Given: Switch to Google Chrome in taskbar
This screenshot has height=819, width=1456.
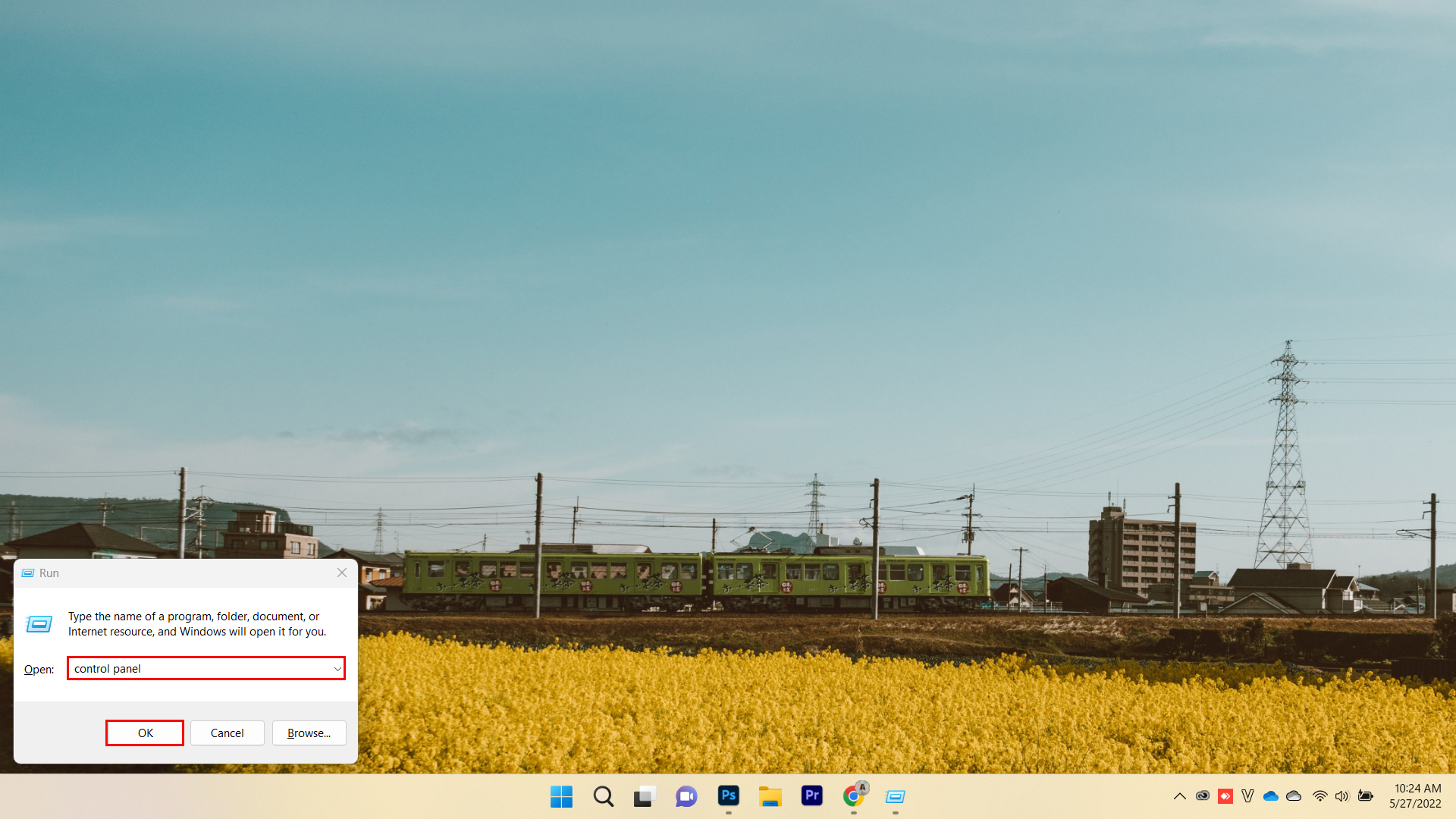Looking at the screenshot, I should coord(853,796).
